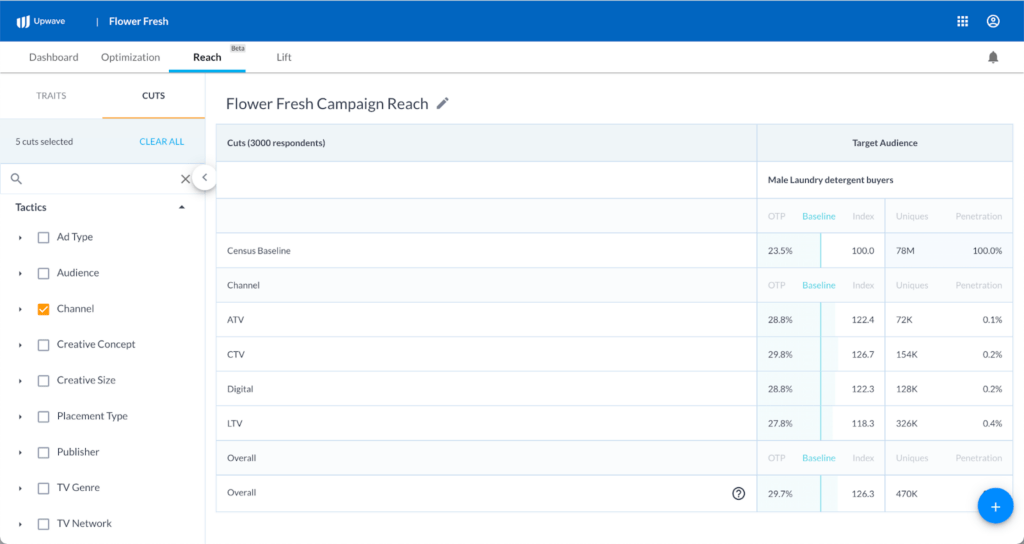Expand the Publisher tree arrow

point(20,453)
